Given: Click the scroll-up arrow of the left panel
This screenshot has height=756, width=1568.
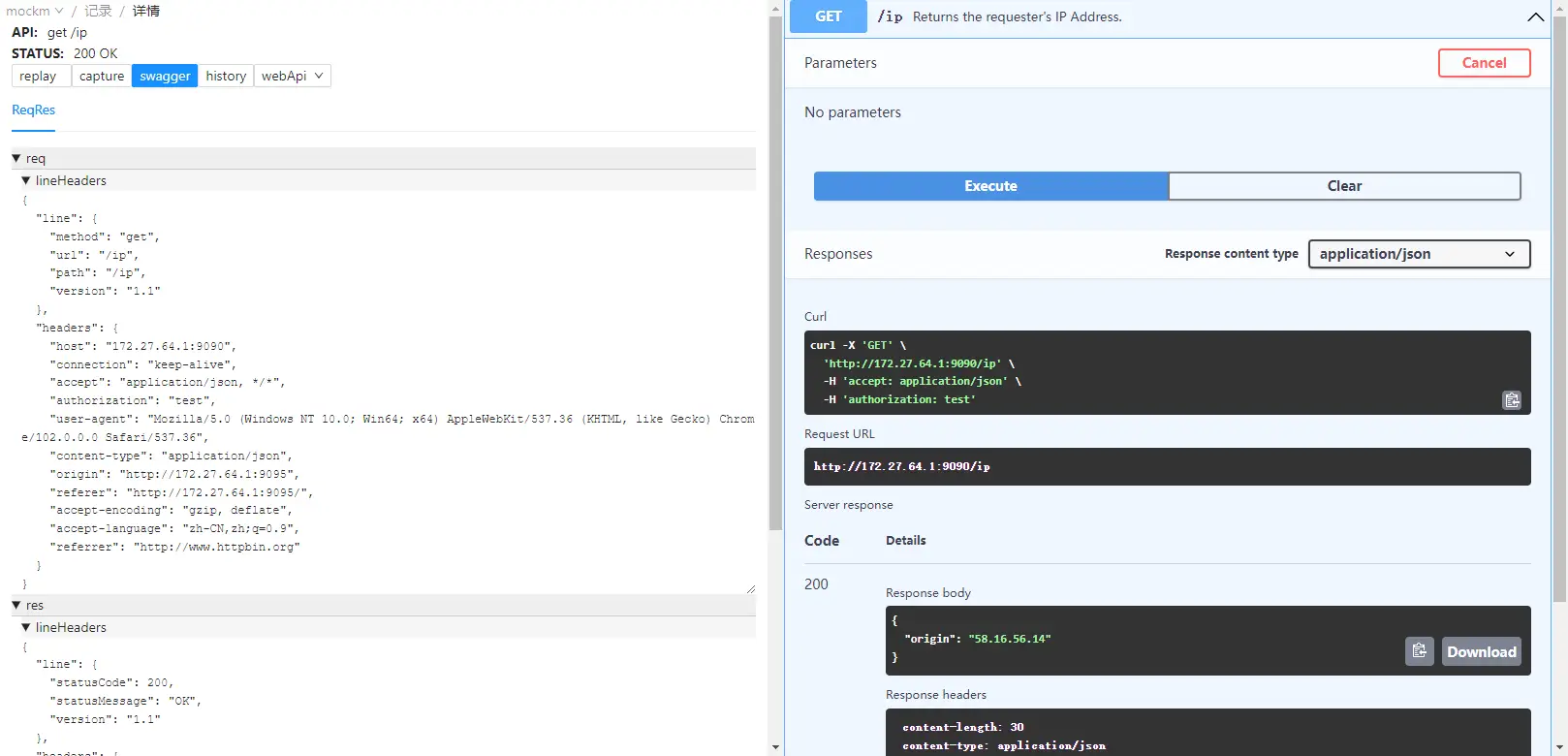Looking at the screenshot, I should [775, 8].
